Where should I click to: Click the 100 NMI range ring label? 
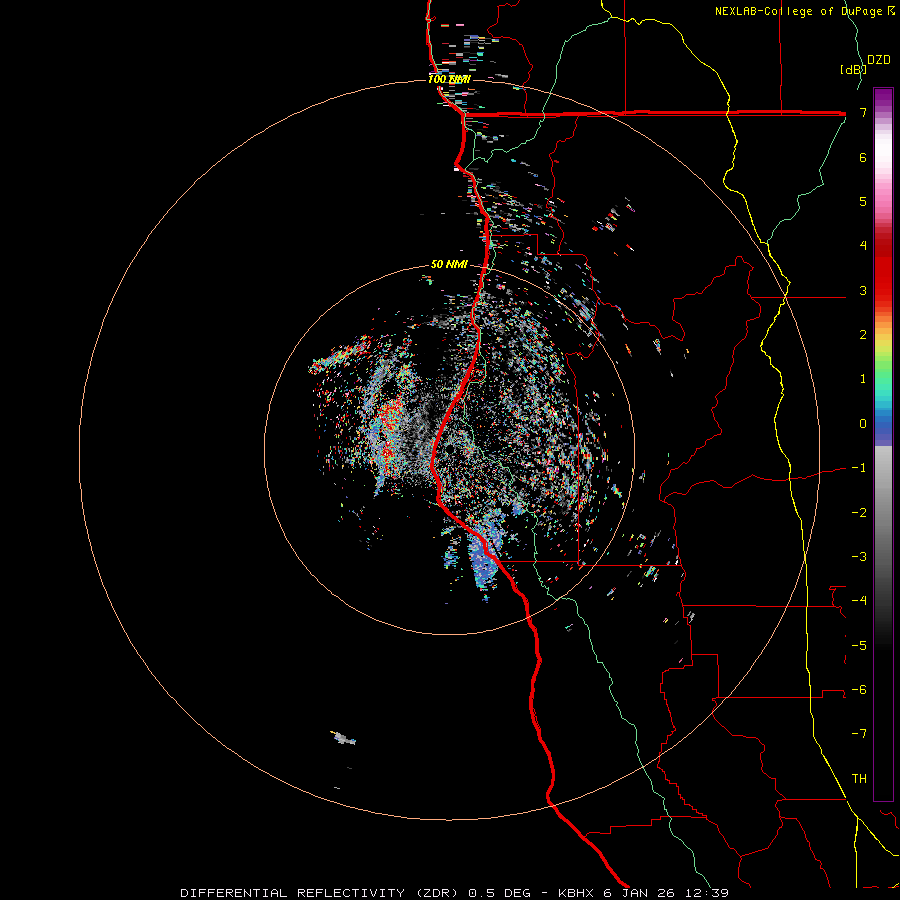[x=449, y=79]
